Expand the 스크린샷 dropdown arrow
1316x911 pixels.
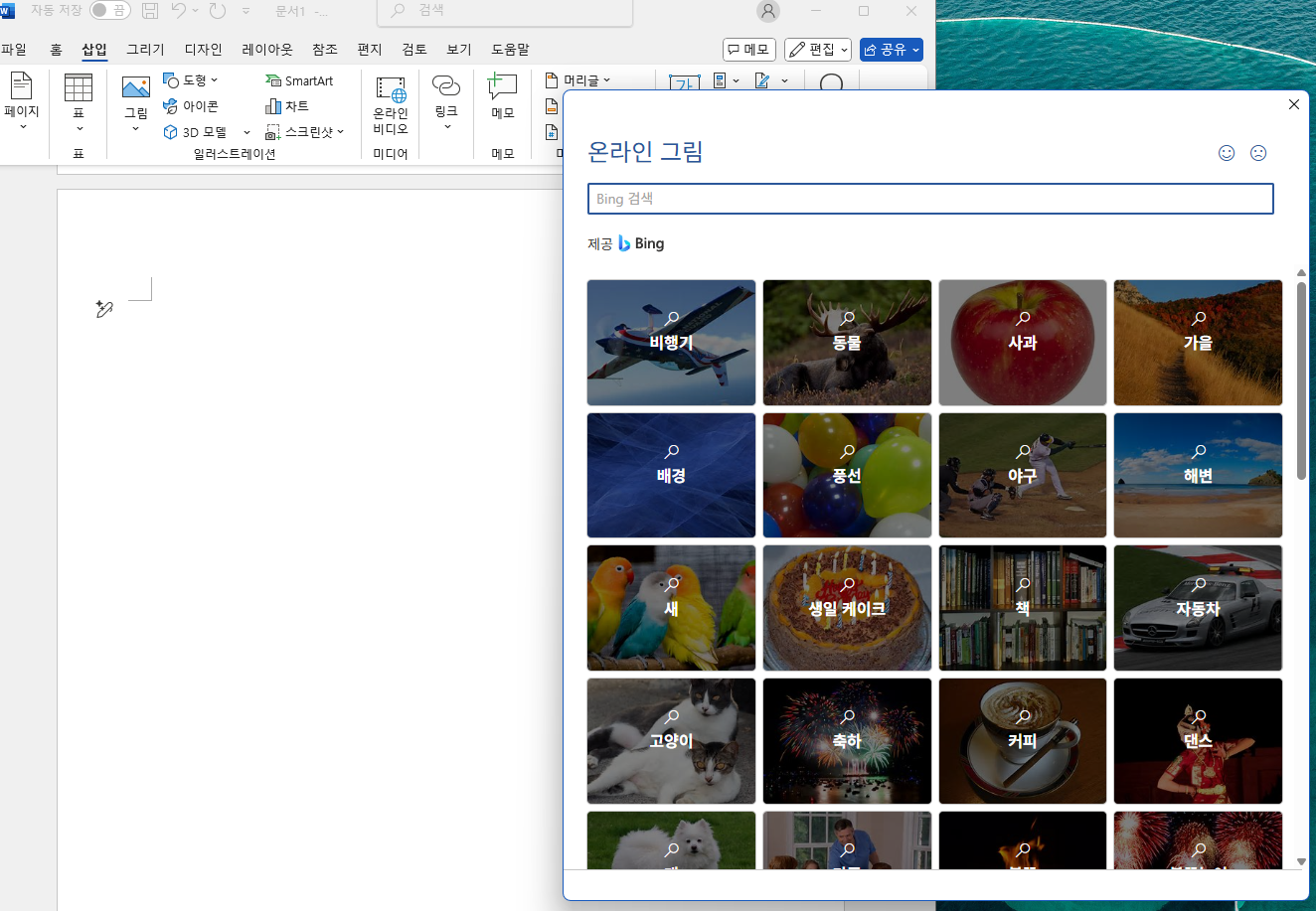340,132
